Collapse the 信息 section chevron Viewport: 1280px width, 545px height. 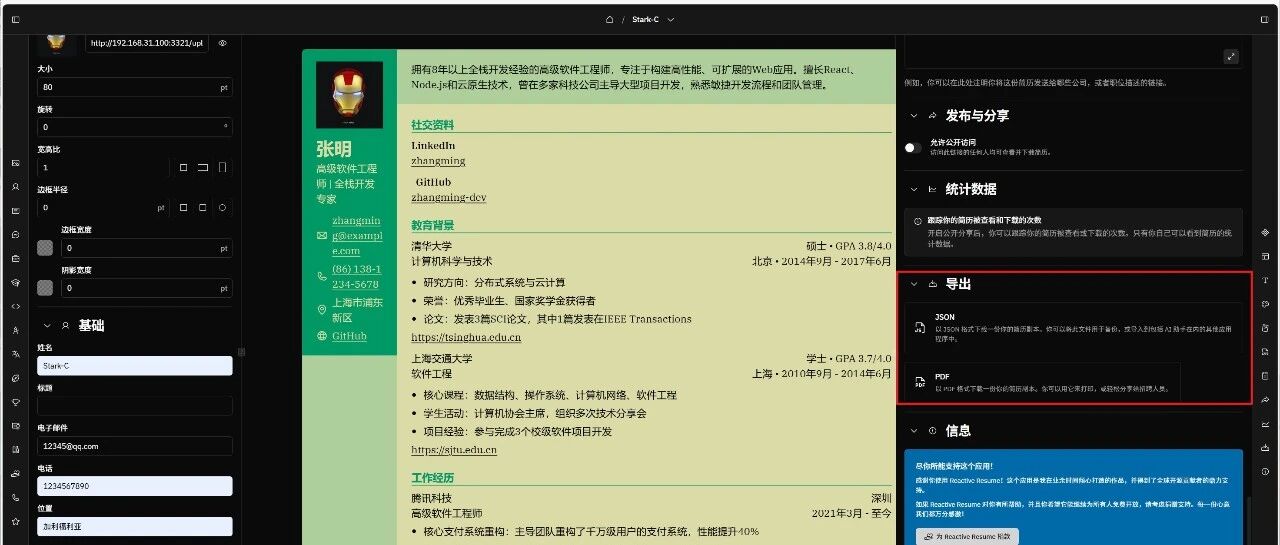pos(914,430)
